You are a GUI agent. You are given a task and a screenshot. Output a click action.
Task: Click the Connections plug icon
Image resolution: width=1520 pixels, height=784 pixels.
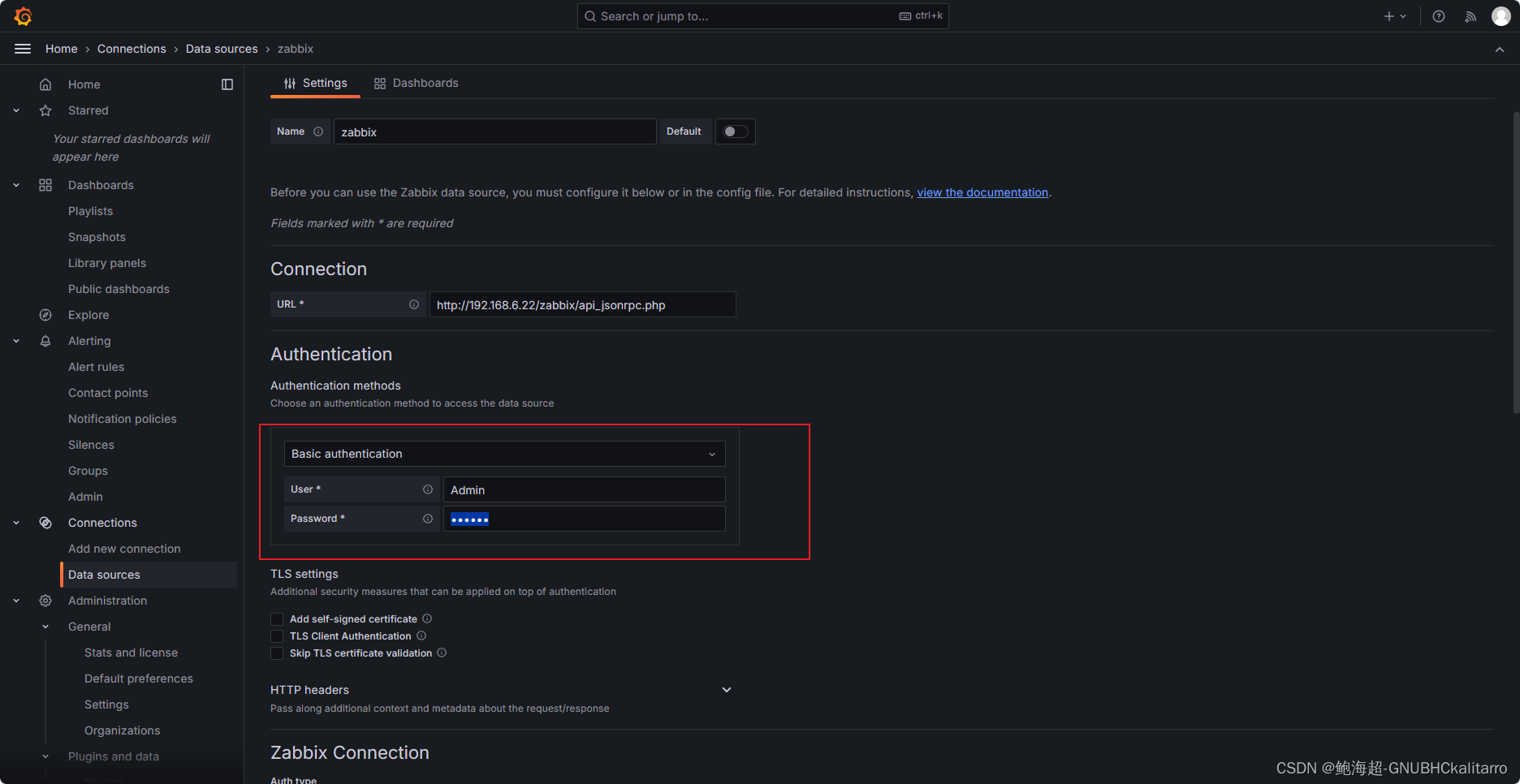click(45, 523)
